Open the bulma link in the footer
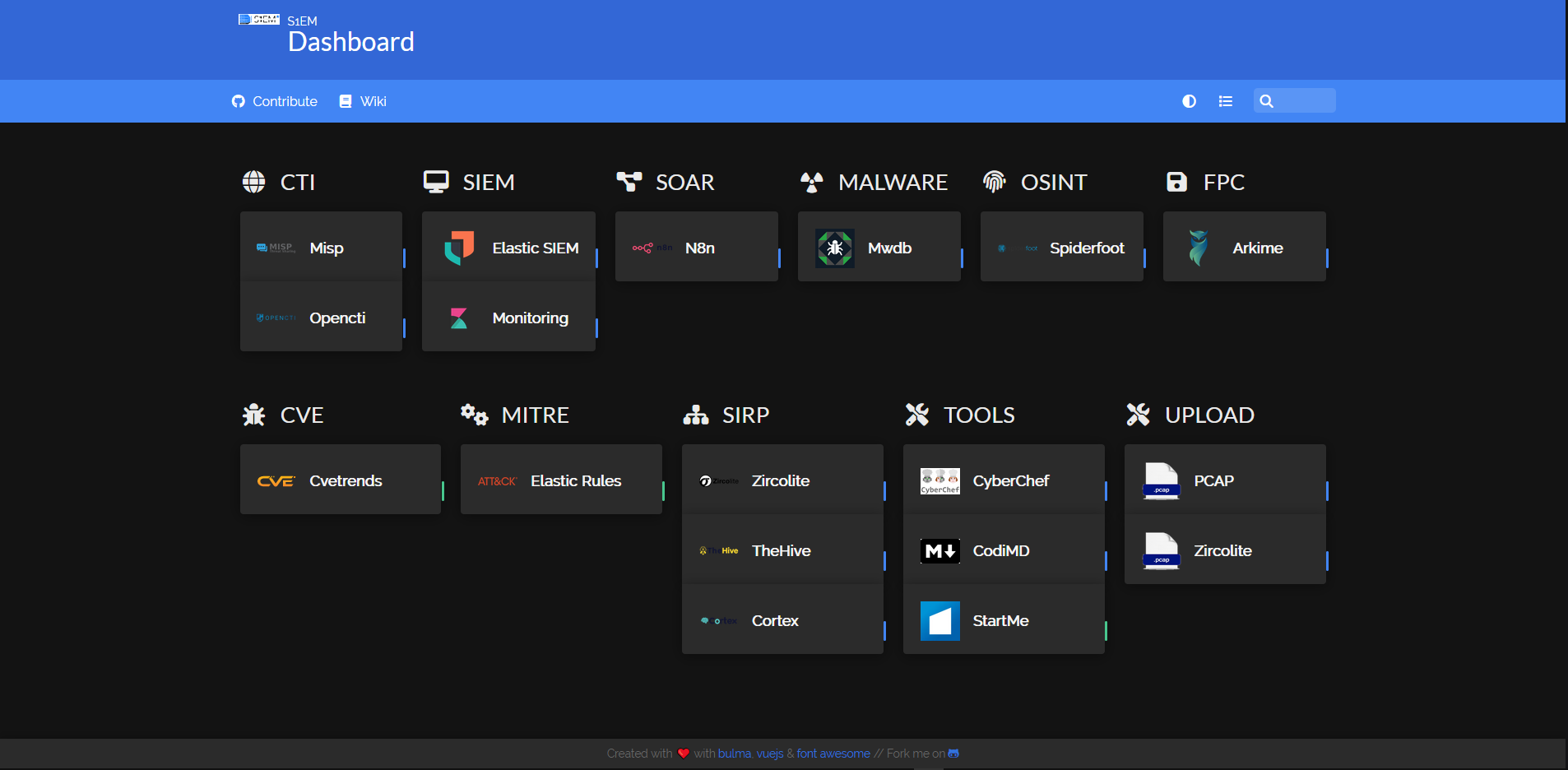The width and height of the screenshot is (1568, 770). coord(734,753)
